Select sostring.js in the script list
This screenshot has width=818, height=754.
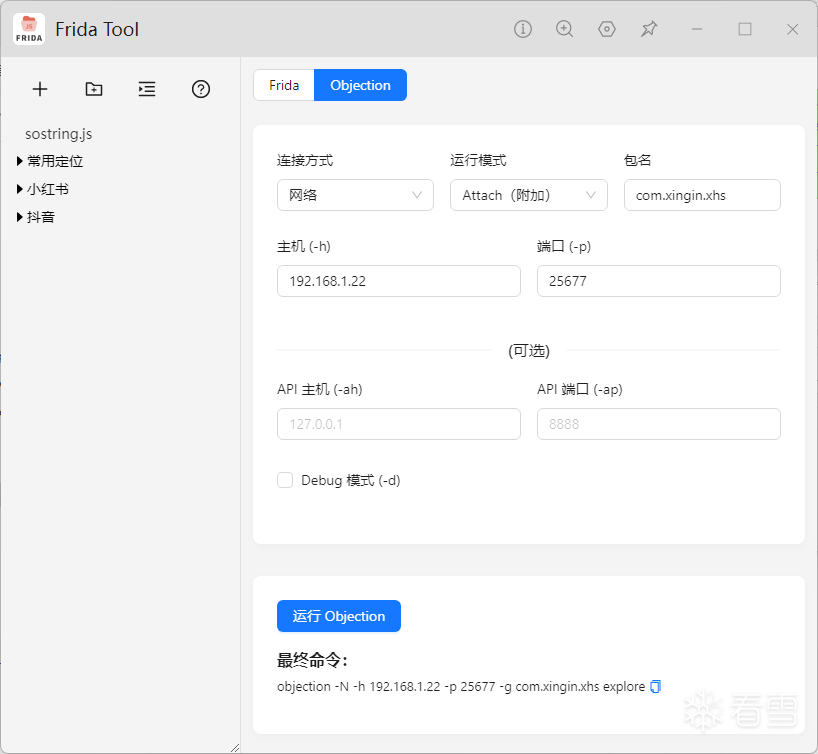coord(58,134)
